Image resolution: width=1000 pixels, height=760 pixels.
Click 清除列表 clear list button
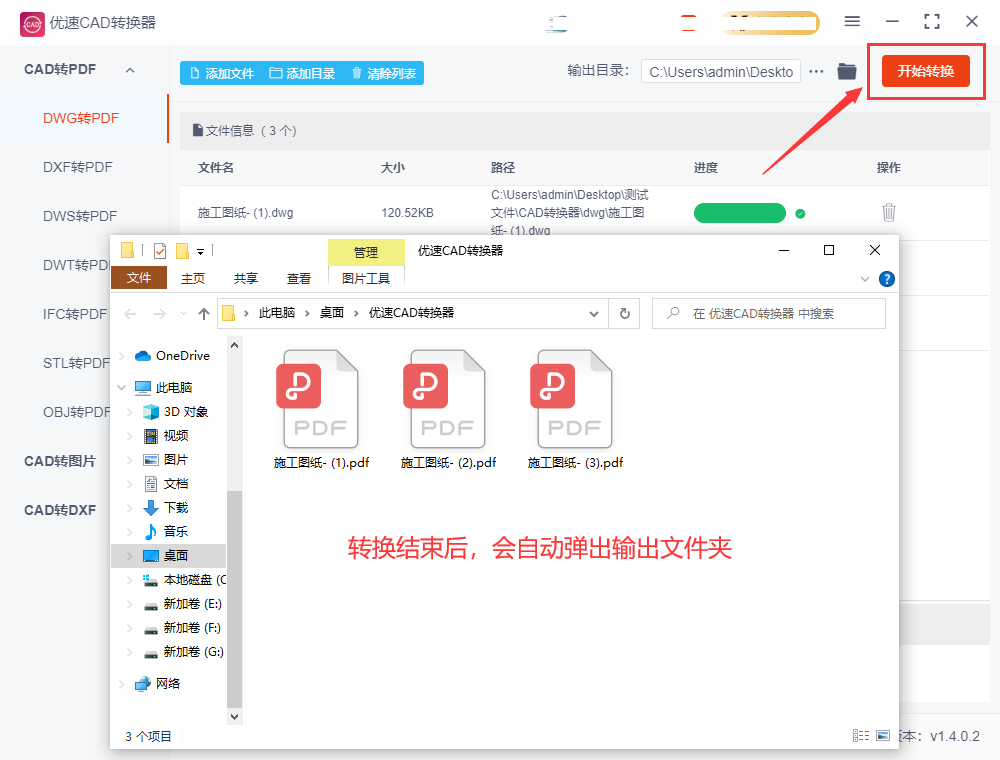tap(383, 73)
